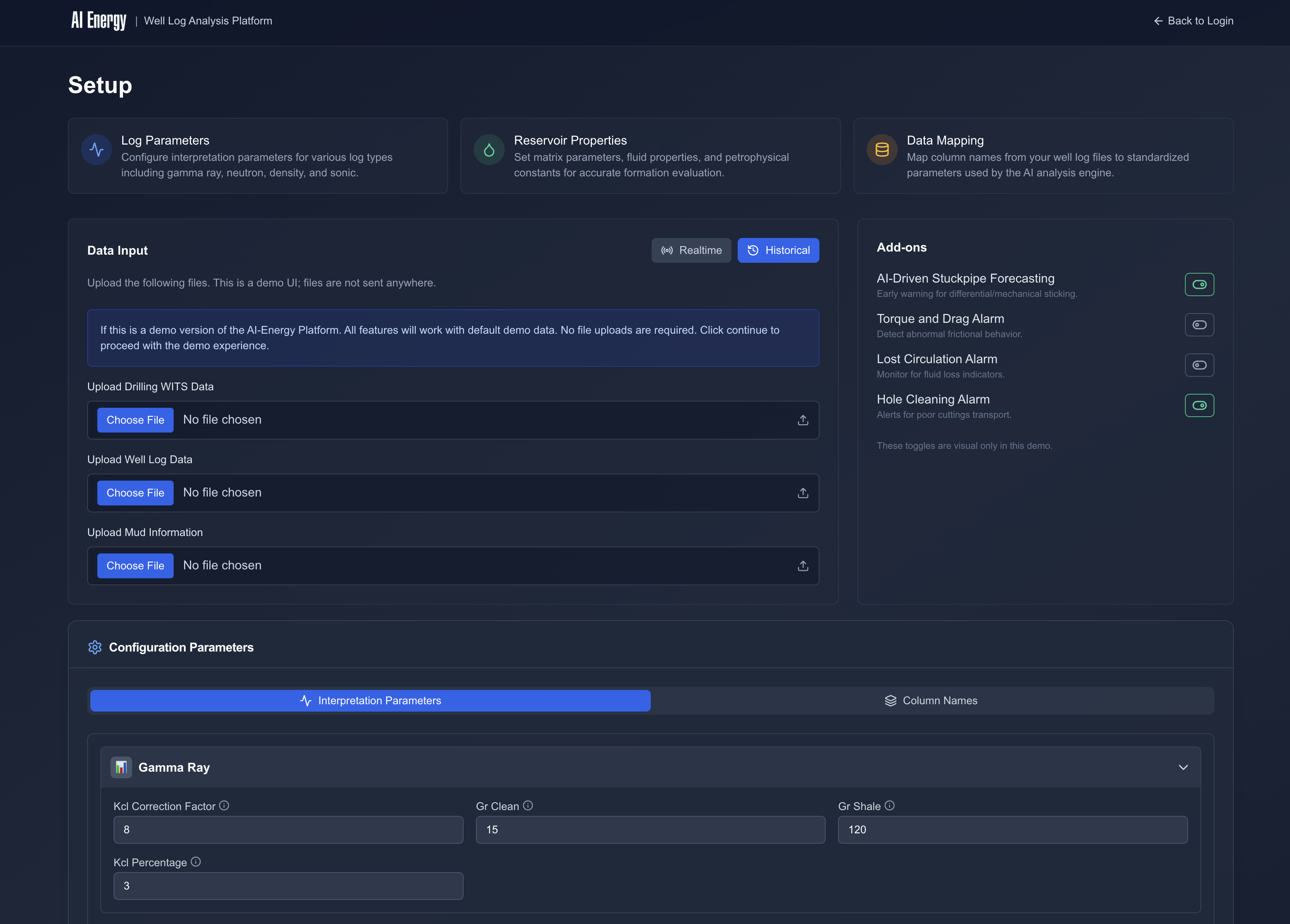Choose File for Drilling WITS Data
The width and height of the screenshot is (1290, 924).
click(135, 420)
